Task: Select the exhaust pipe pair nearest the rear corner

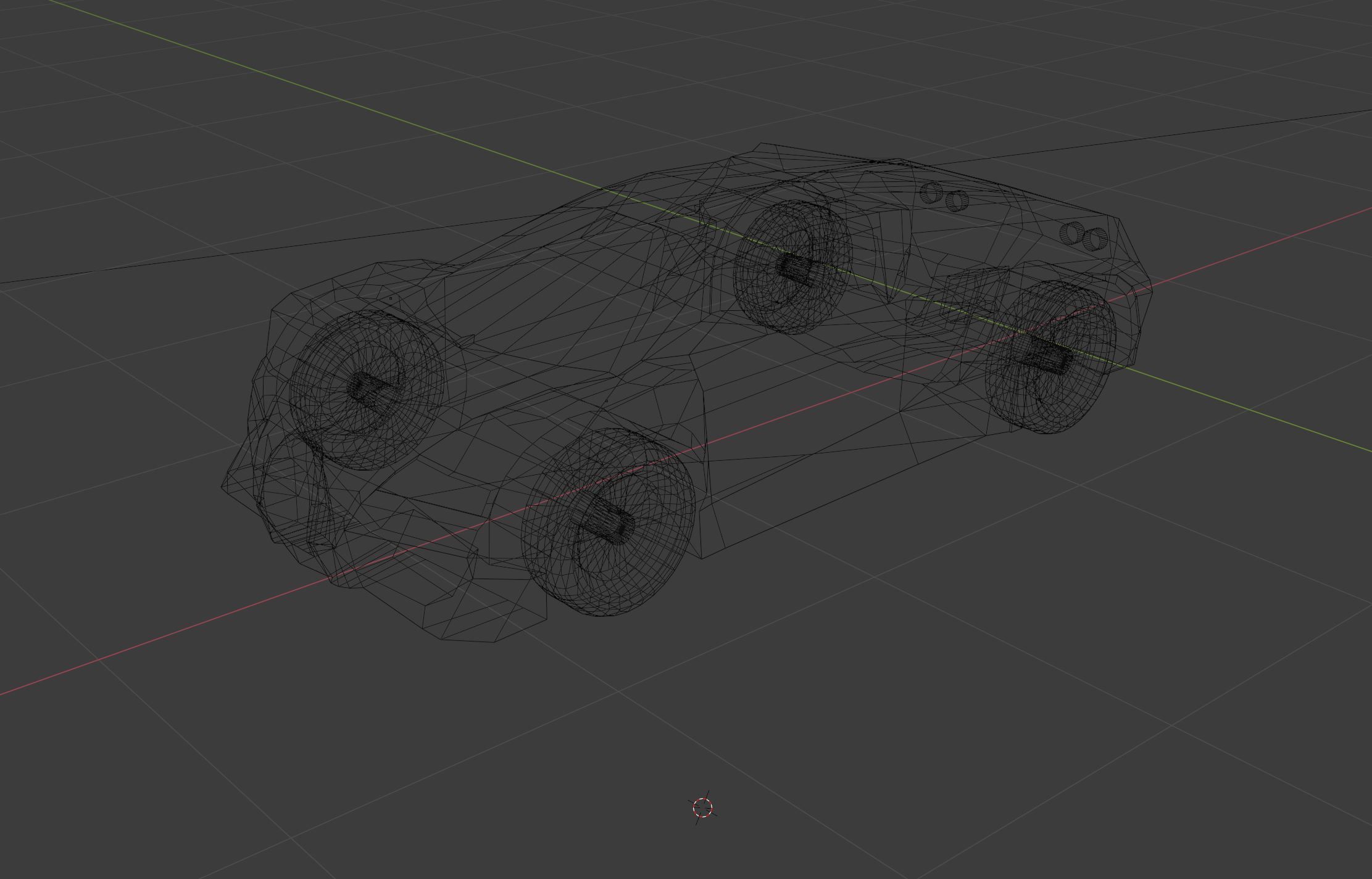Action: pyautogui.click(x=1084, y=237)
